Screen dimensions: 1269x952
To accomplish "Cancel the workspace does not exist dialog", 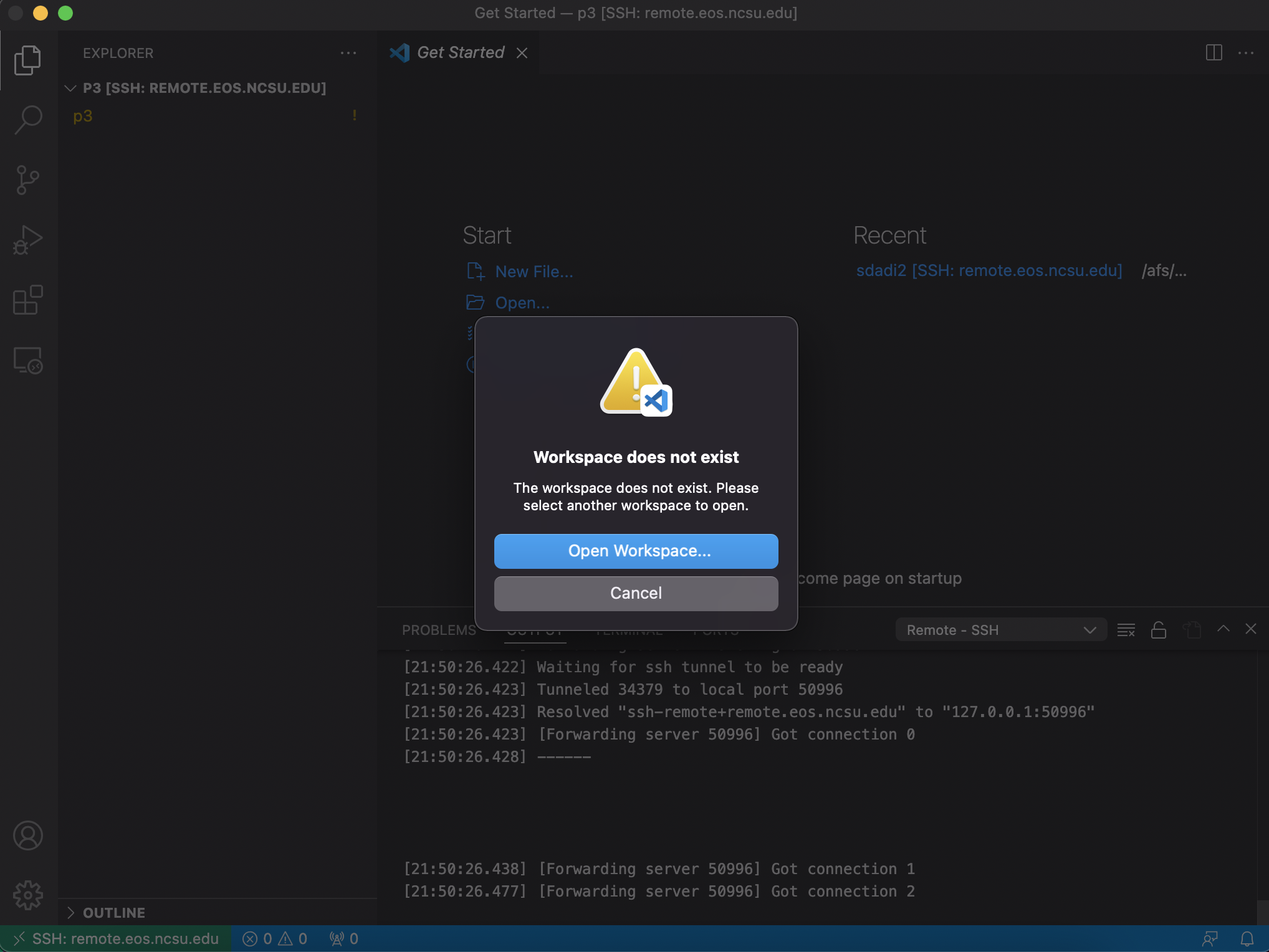I will click(636, 593).
